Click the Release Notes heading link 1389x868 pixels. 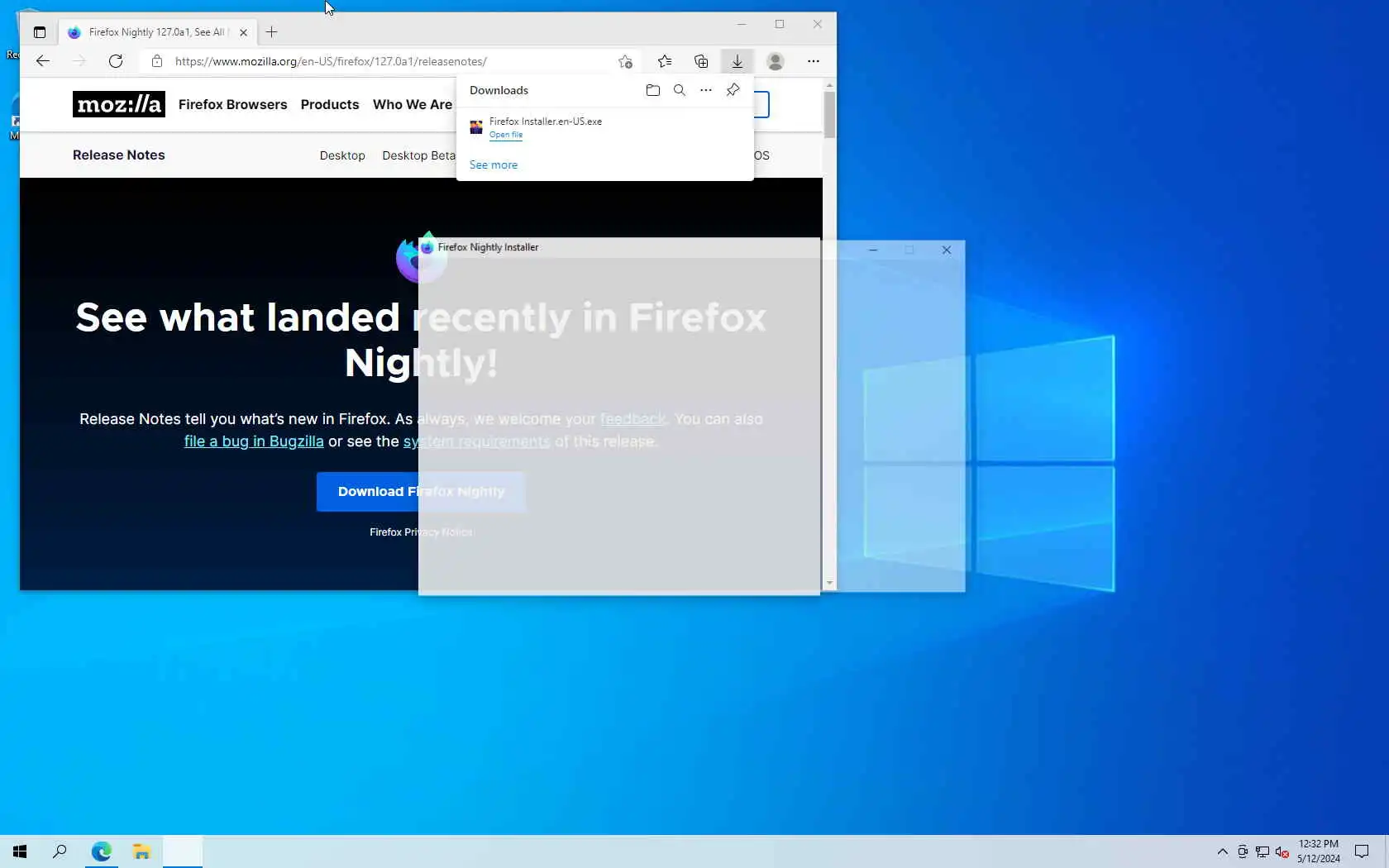click(x=119, y=155)
